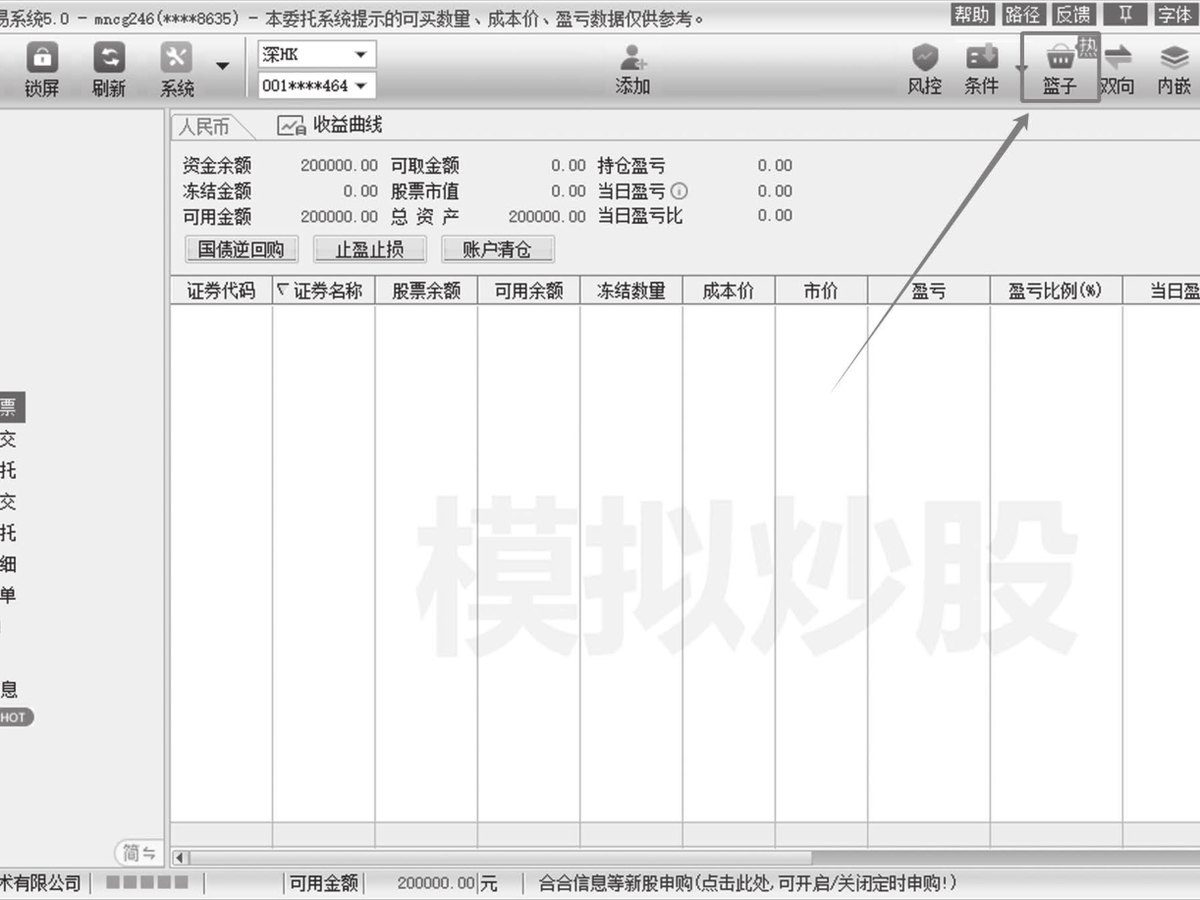The height and width of the screenshot is (900, 1200).
Task: Open the 深HK market dropdown
Action: pyautogui.click(x=316, y=55)
